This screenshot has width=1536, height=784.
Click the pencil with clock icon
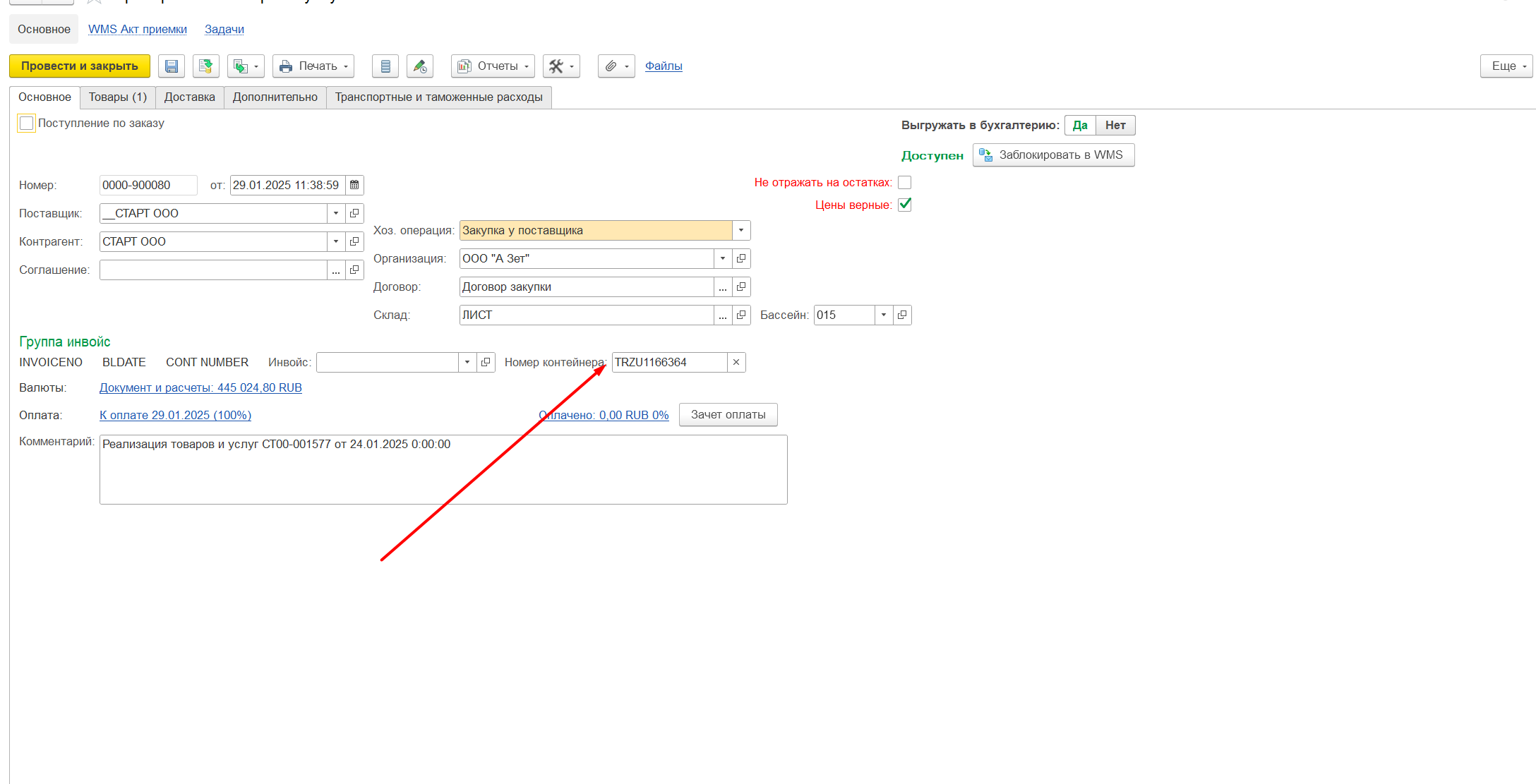pyautogui.click(x=420, y=66)
